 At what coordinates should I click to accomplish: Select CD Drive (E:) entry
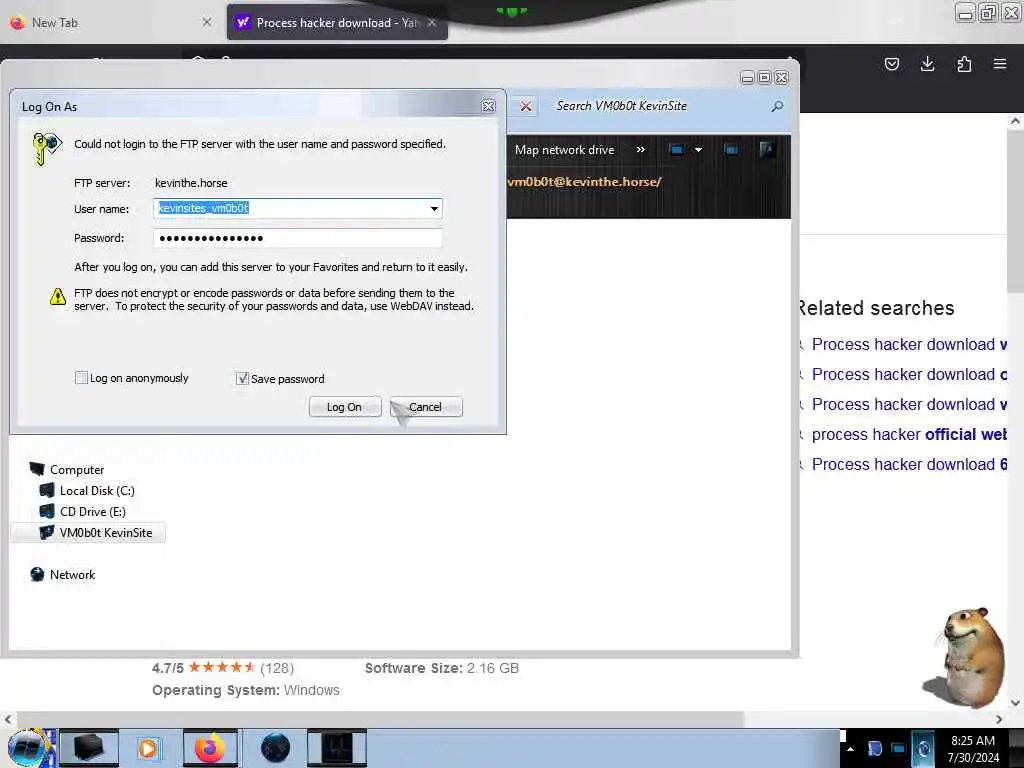(x=92, y=511)
